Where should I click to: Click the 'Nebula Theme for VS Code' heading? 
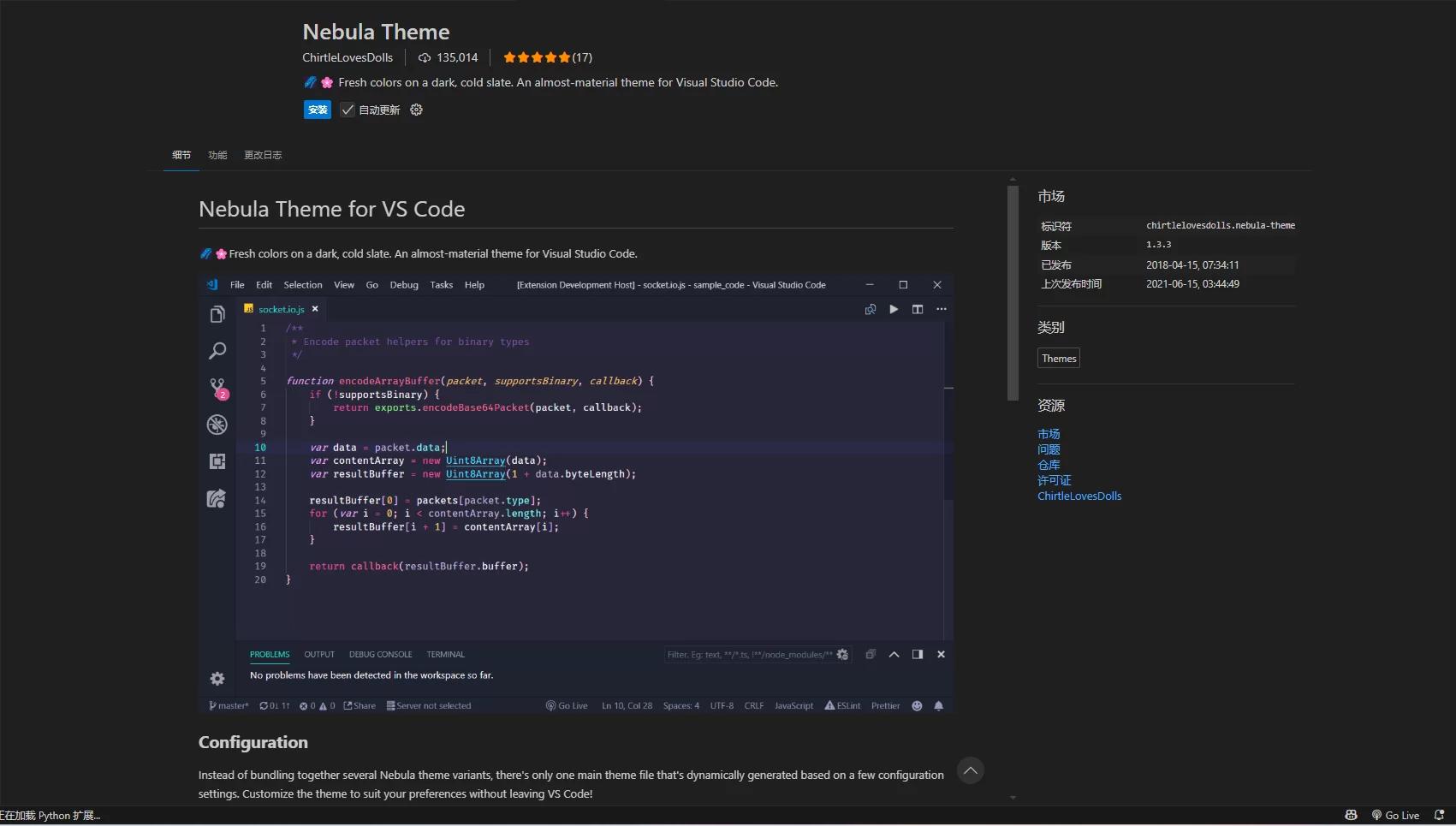pos(332,209)
